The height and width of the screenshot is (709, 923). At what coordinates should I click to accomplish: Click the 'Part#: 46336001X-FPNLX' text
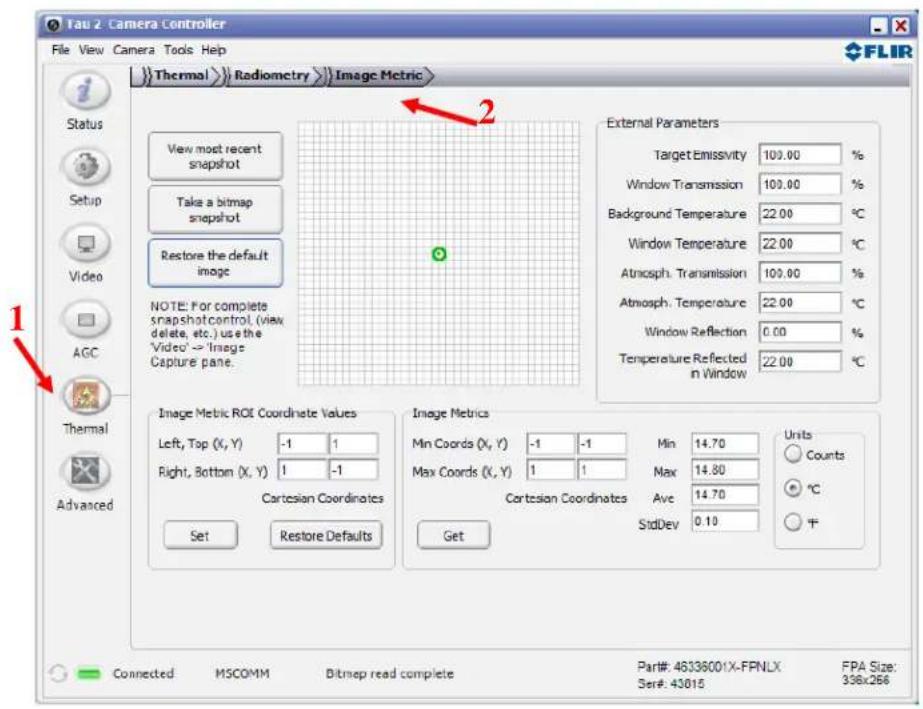709,667
